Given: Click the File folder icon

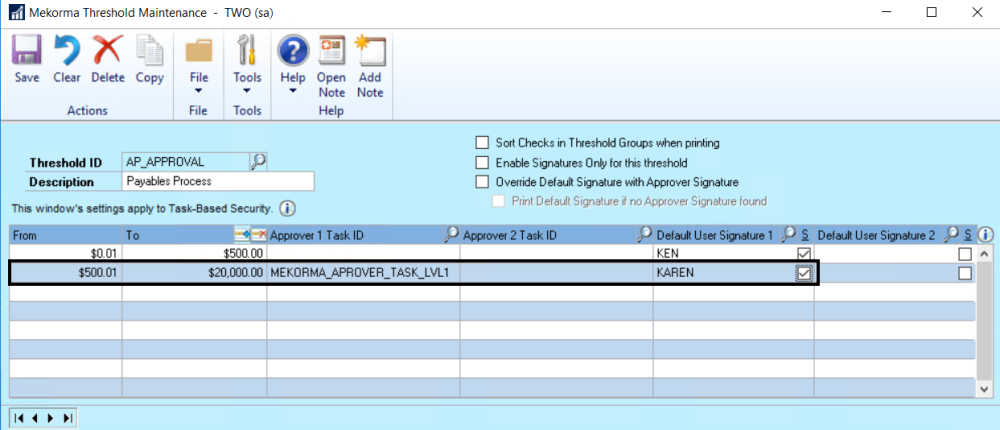Looking at the screenshot, I should [x=199, y=50].
